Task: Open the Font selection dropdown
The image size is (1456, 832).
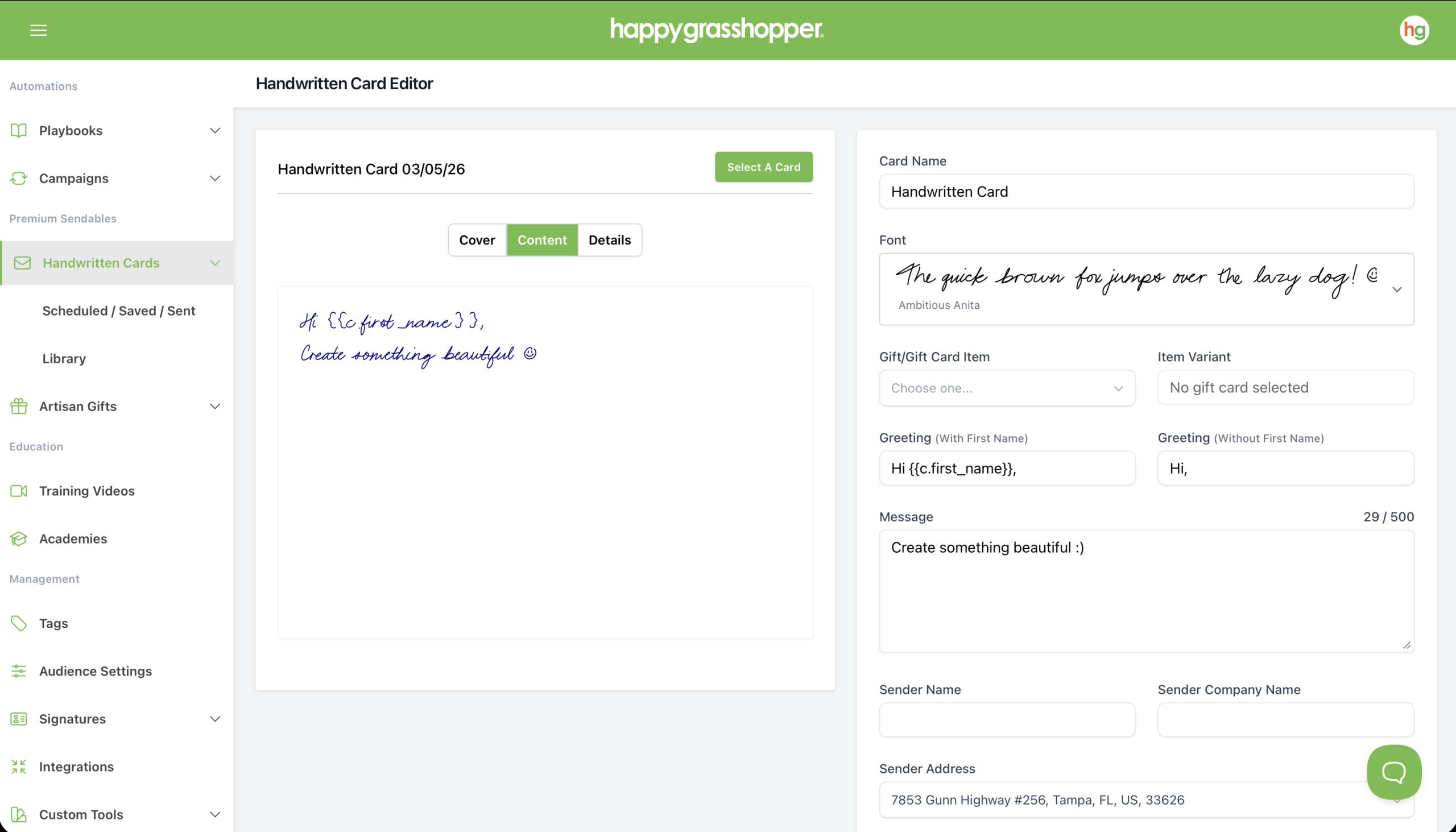Action: point(1397,289)
